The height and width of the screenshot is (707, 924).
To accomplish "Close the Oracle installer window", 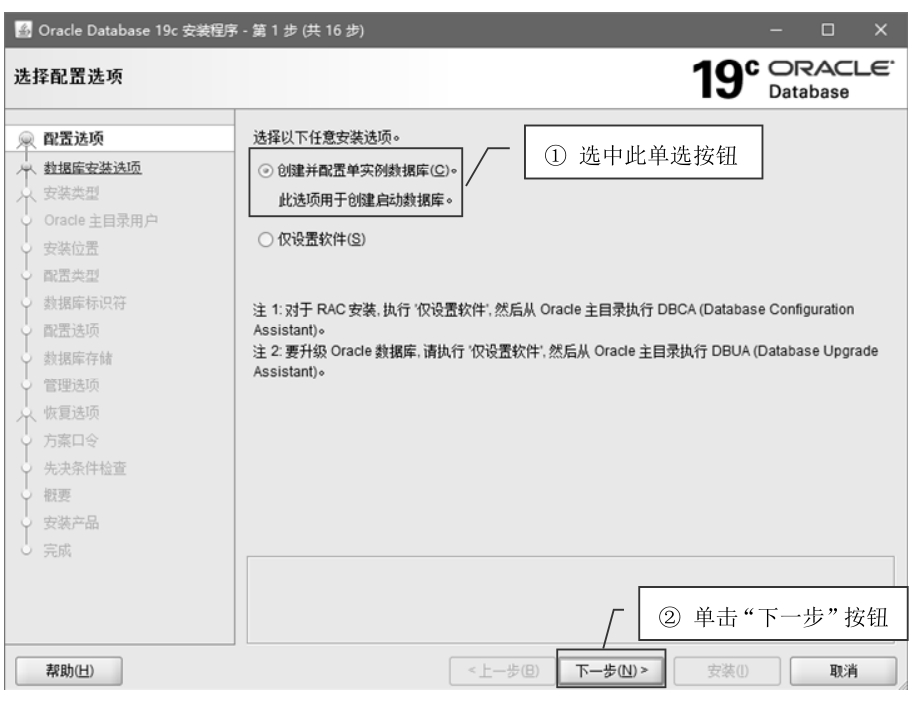I will [880, 30].
